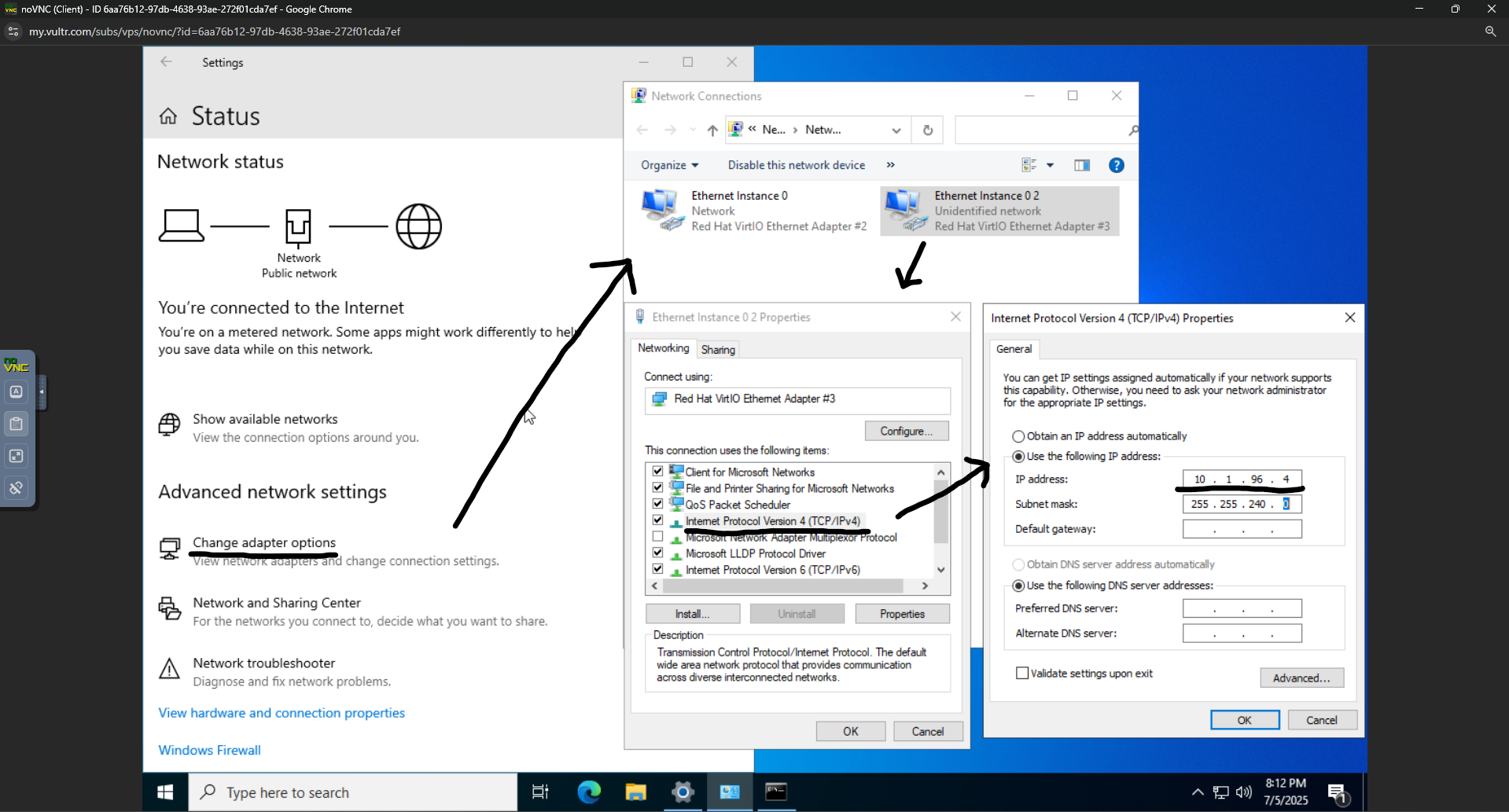Open noVNC clipboard panel icon
1509x812 pixels.
click(x=16, y=424)
